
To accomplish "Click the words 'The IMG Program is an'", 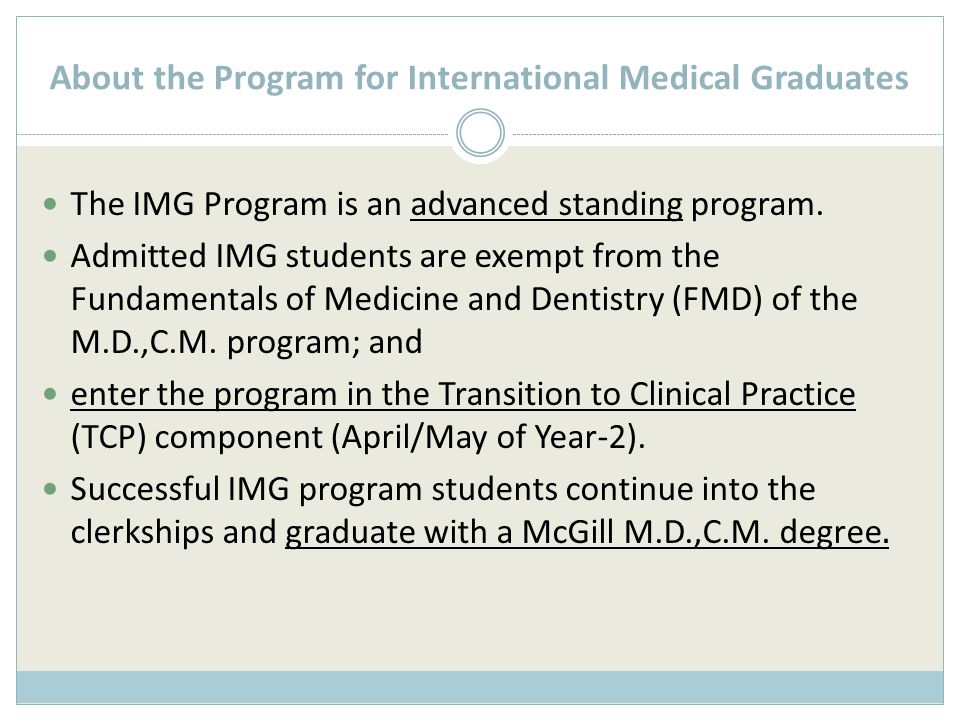I will click(236, 204).
